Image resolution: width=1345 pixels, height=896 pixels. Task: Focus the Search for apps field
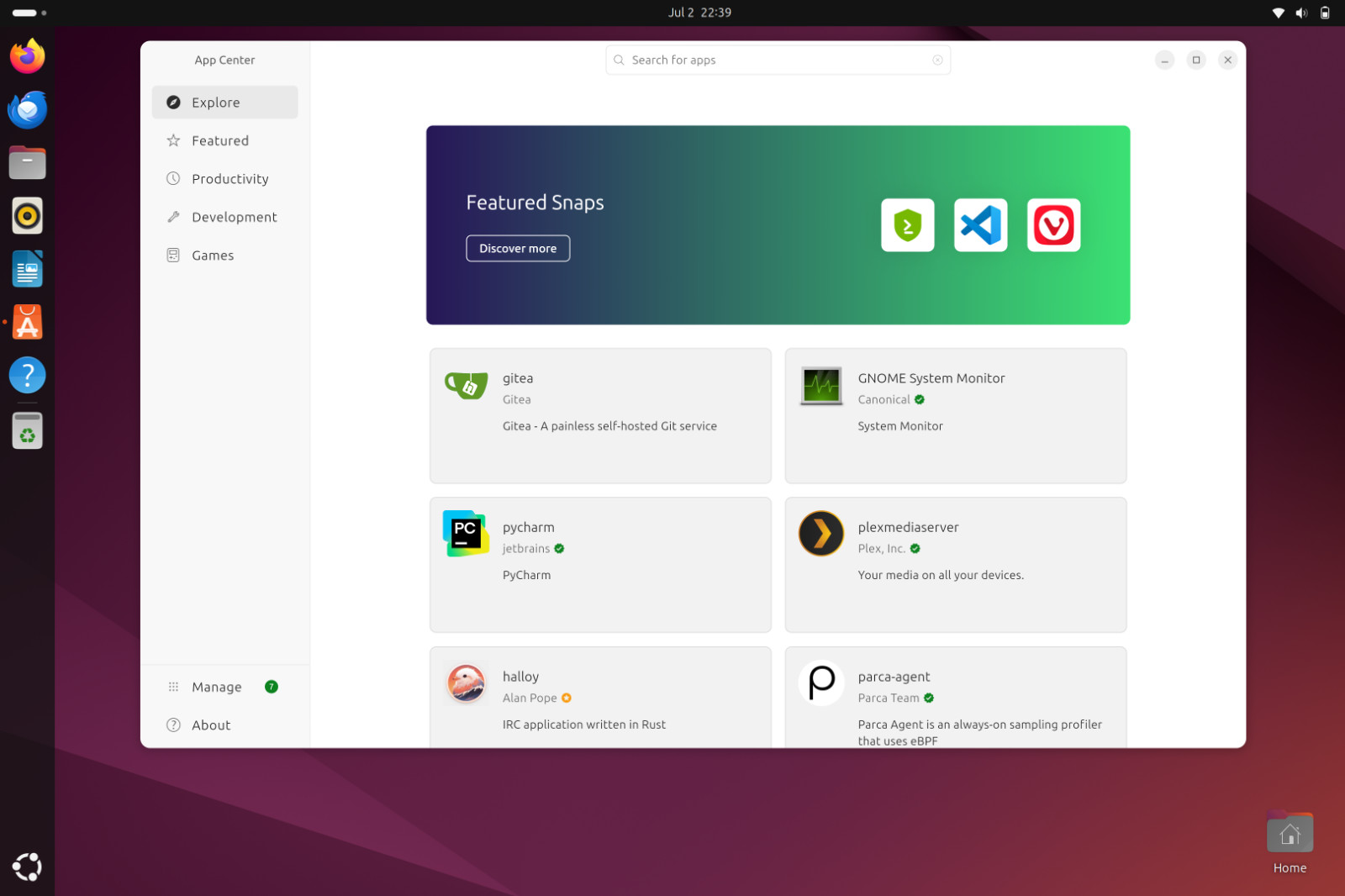[778, 60]
